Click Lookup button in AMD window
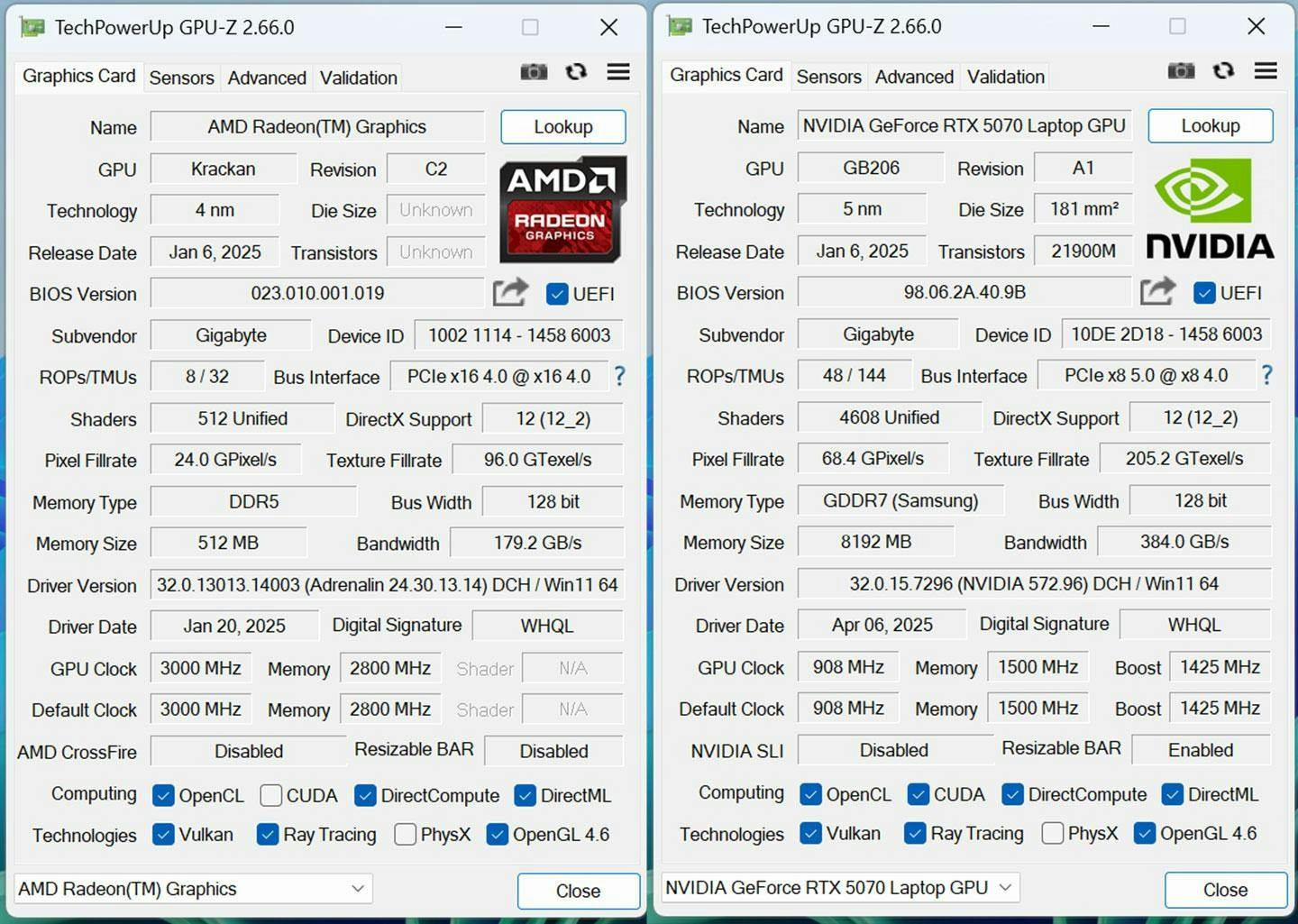Image resolution: width=1298 pixels, height=924 pixels. click(563, 127)
